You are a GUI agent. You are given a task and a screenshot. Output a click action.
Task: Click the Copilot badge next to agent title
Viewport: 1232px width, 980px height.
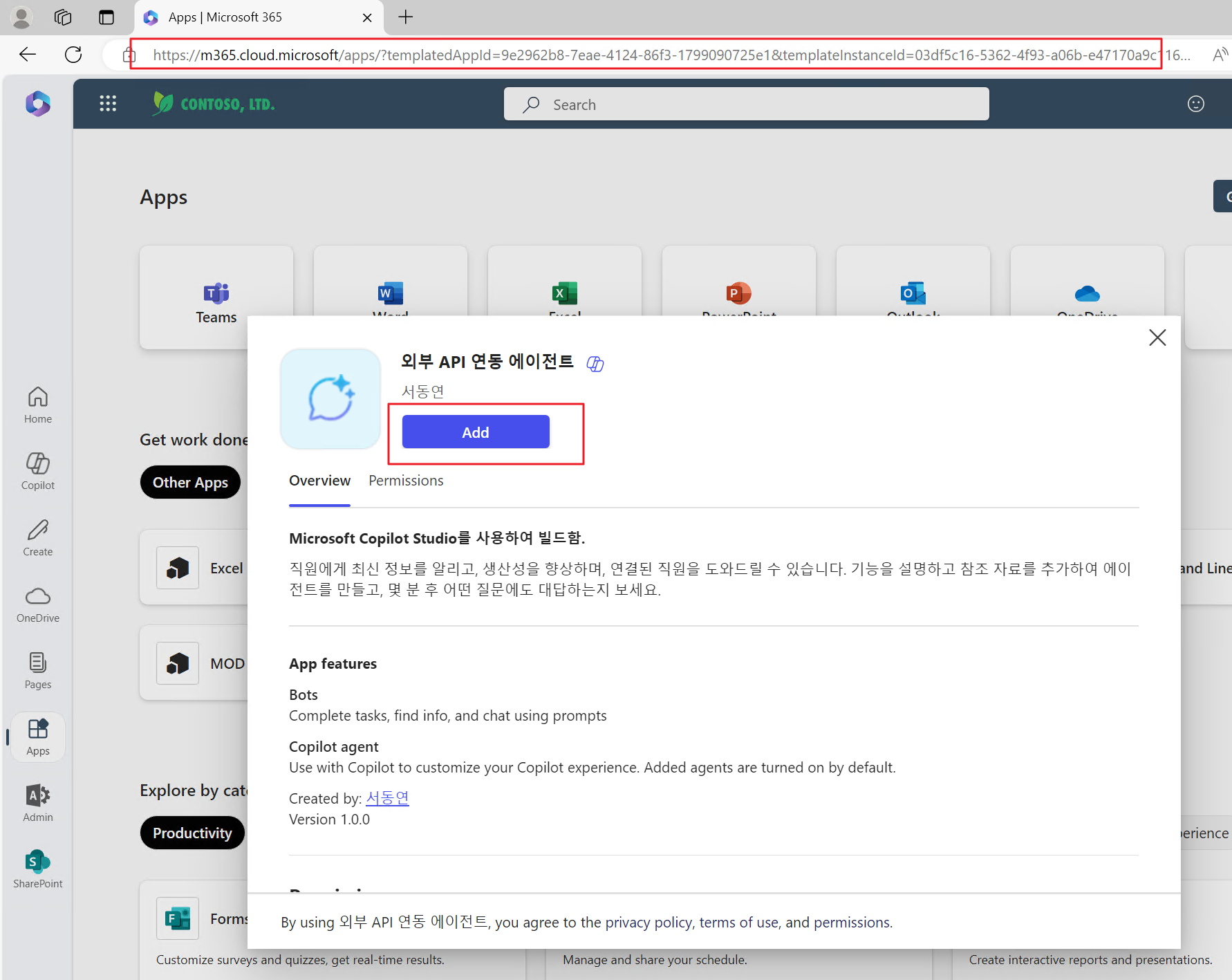coord(595,364)
